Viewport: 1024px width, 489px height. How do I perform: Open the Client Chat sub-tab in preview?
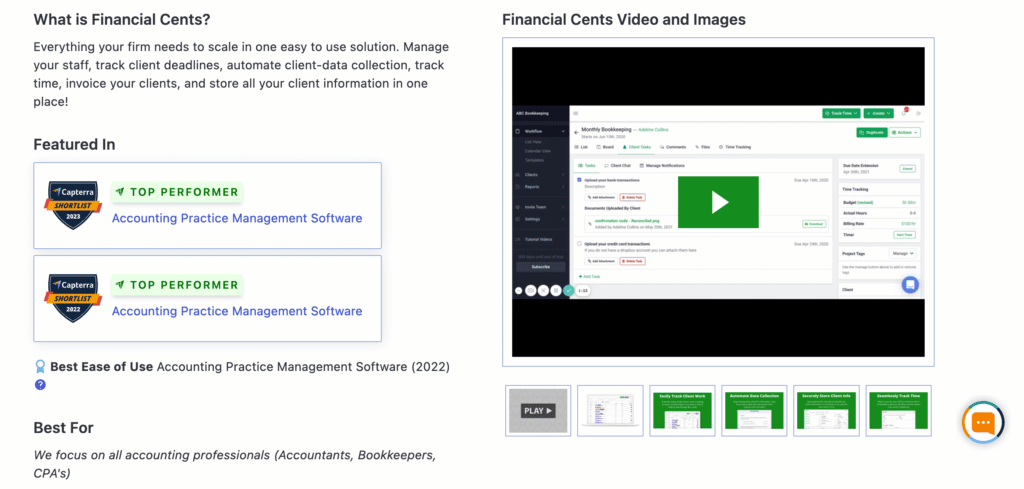pos(618,166)
